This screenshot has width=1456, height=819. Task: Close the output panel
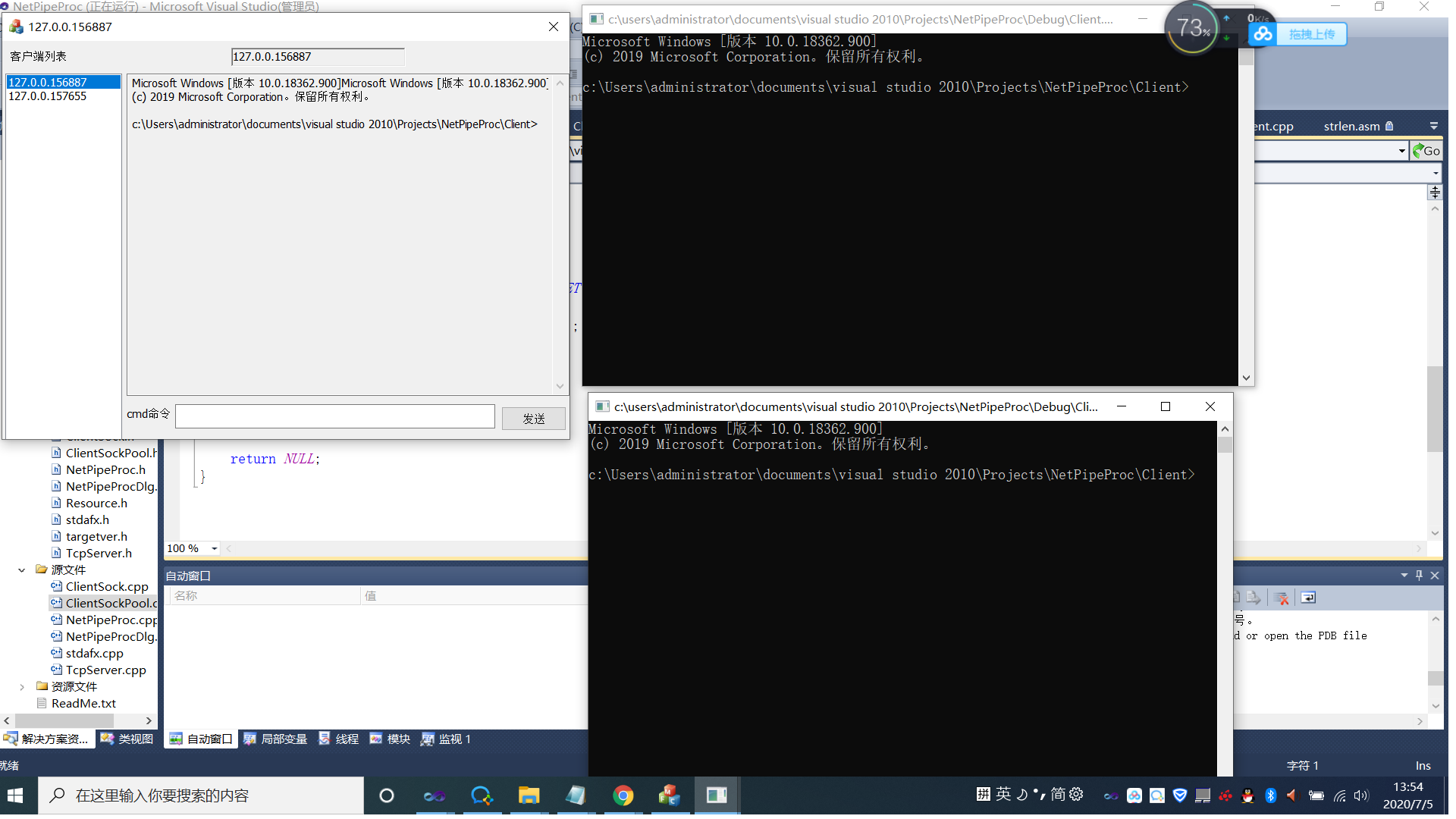click(x=1435, y=576)
